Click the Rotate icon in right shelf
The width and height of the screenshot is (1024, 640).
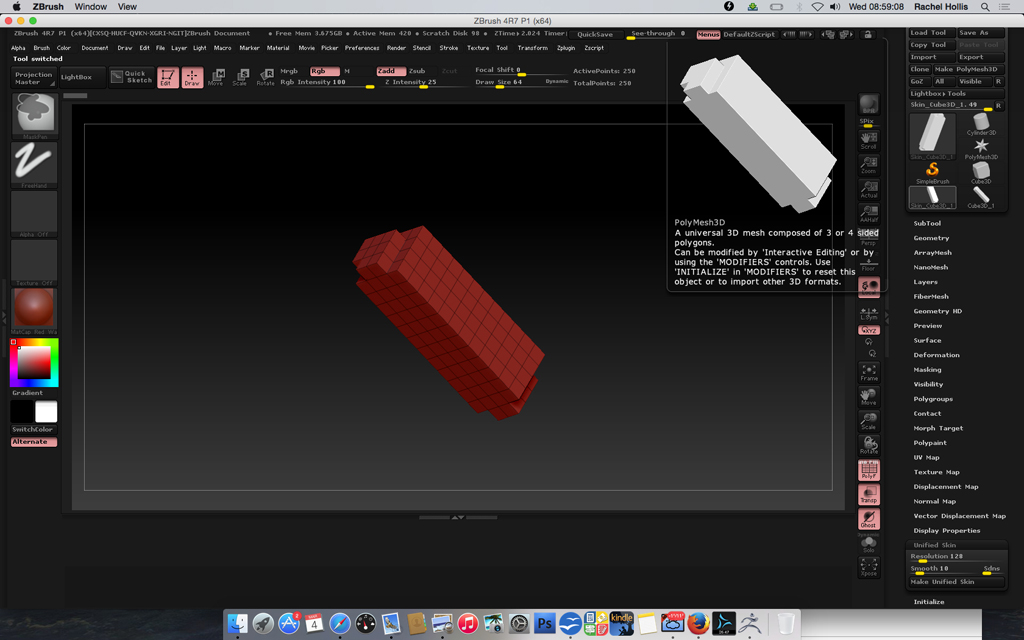tap(869, 445)
